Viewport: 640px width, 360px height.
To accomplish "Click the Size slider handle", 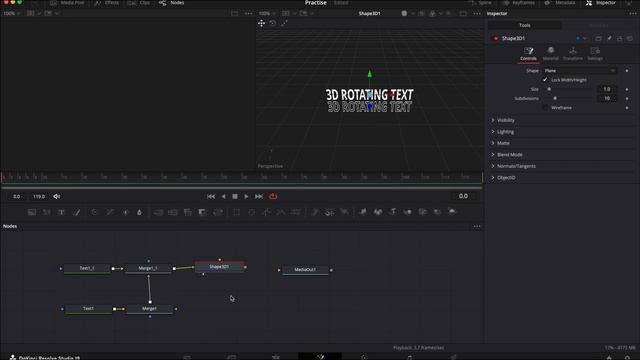I will click(549, 89).
